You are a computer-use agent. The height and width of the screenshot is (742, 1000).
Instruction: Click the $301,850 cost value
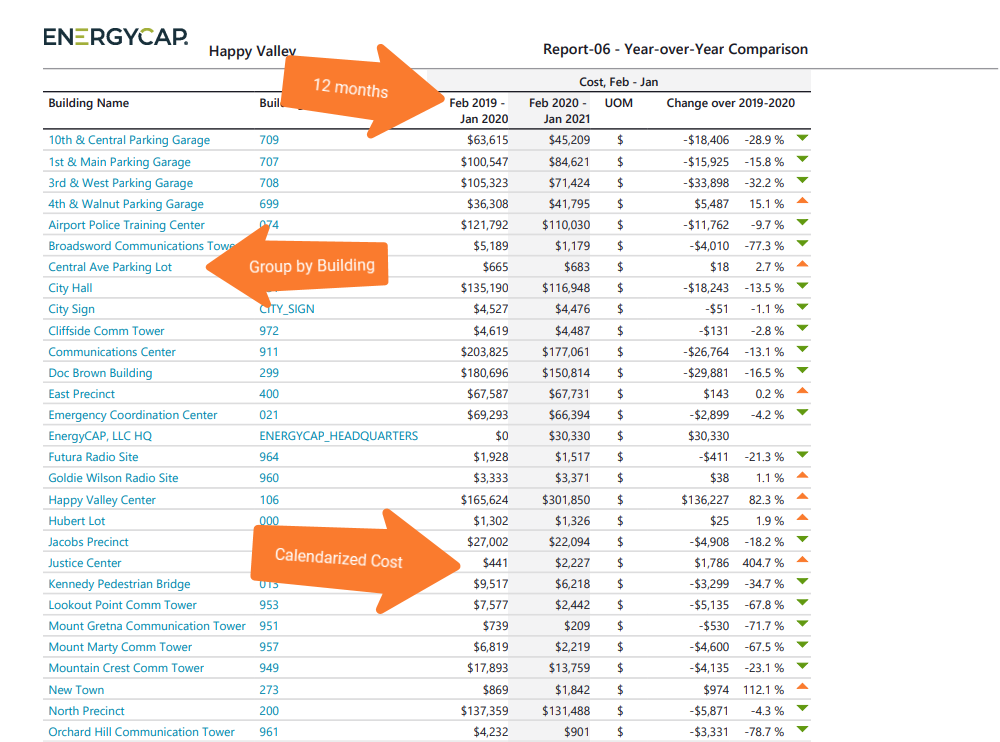(566, 500)
